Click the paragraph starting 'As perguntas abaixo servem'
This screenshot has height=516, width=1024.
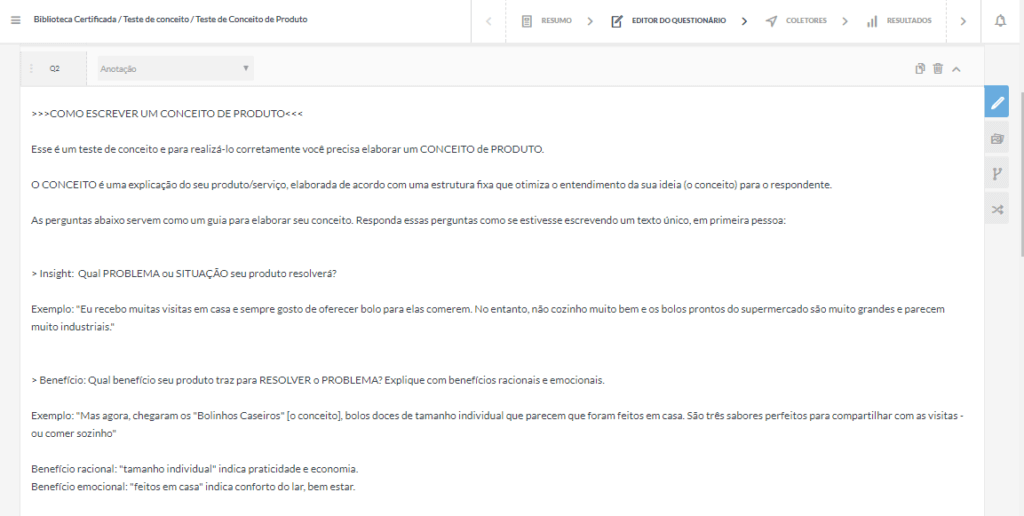(x=408, y=220)
